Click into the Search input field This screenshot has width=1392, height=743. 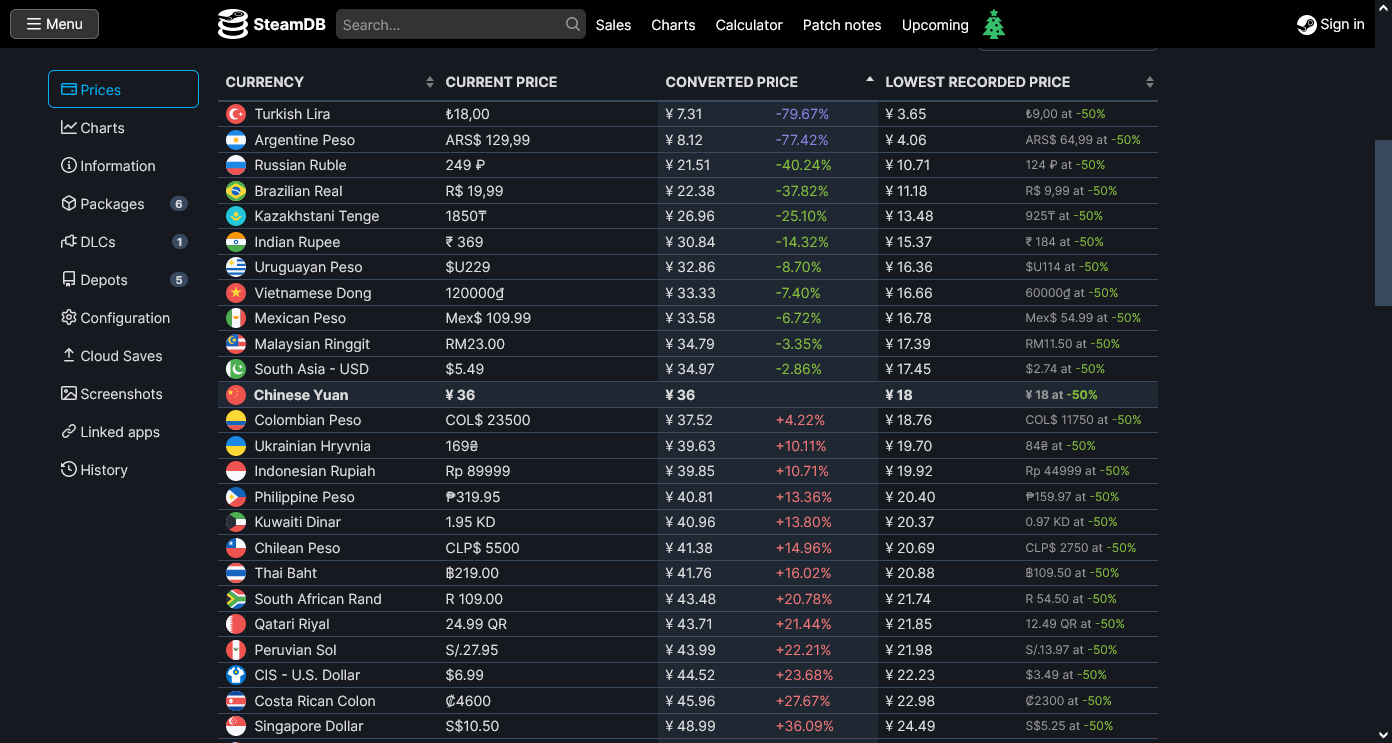450,25
